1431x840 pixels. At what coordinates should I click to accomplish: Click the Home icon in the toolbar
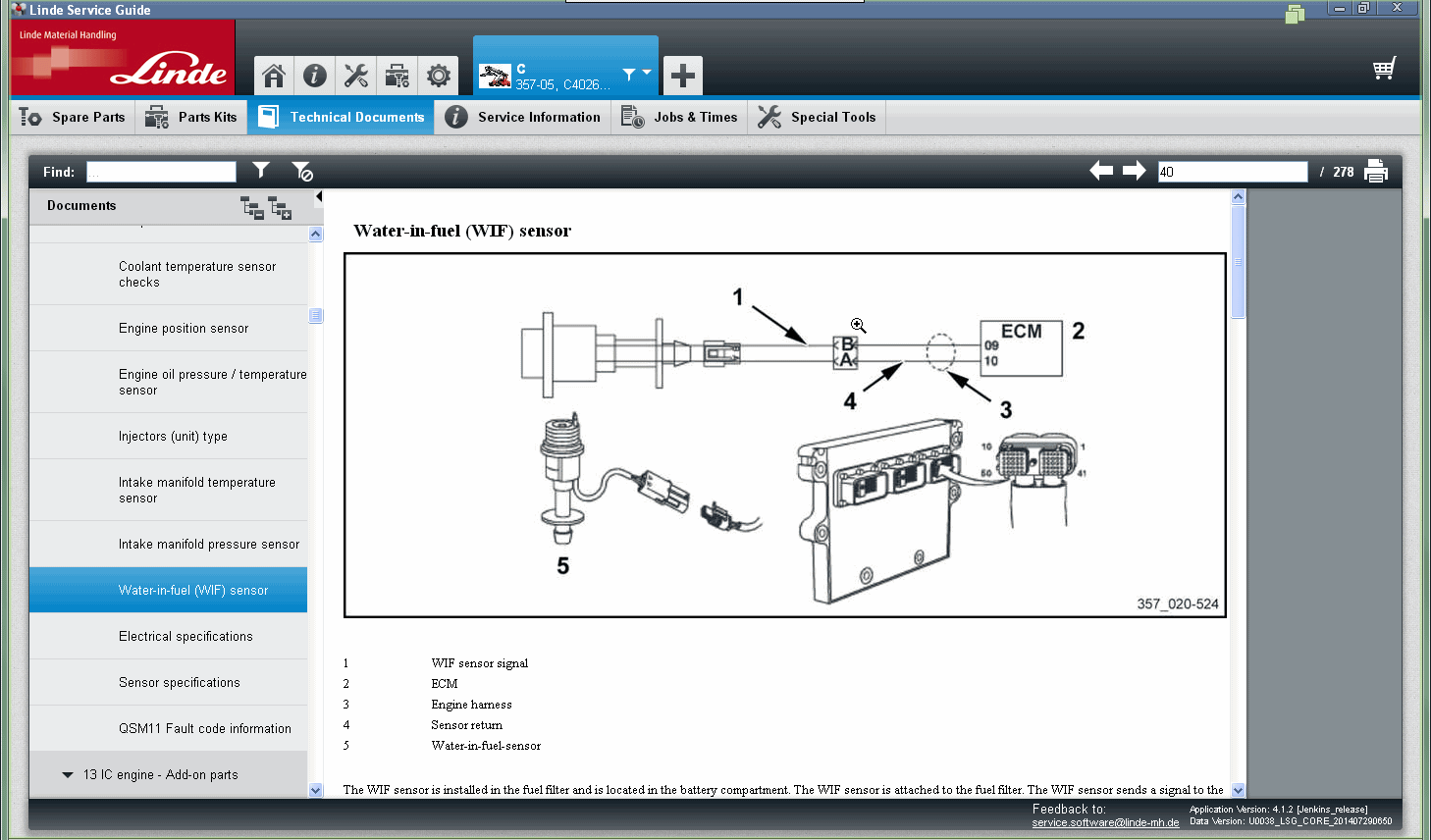[x=273, y=76]
